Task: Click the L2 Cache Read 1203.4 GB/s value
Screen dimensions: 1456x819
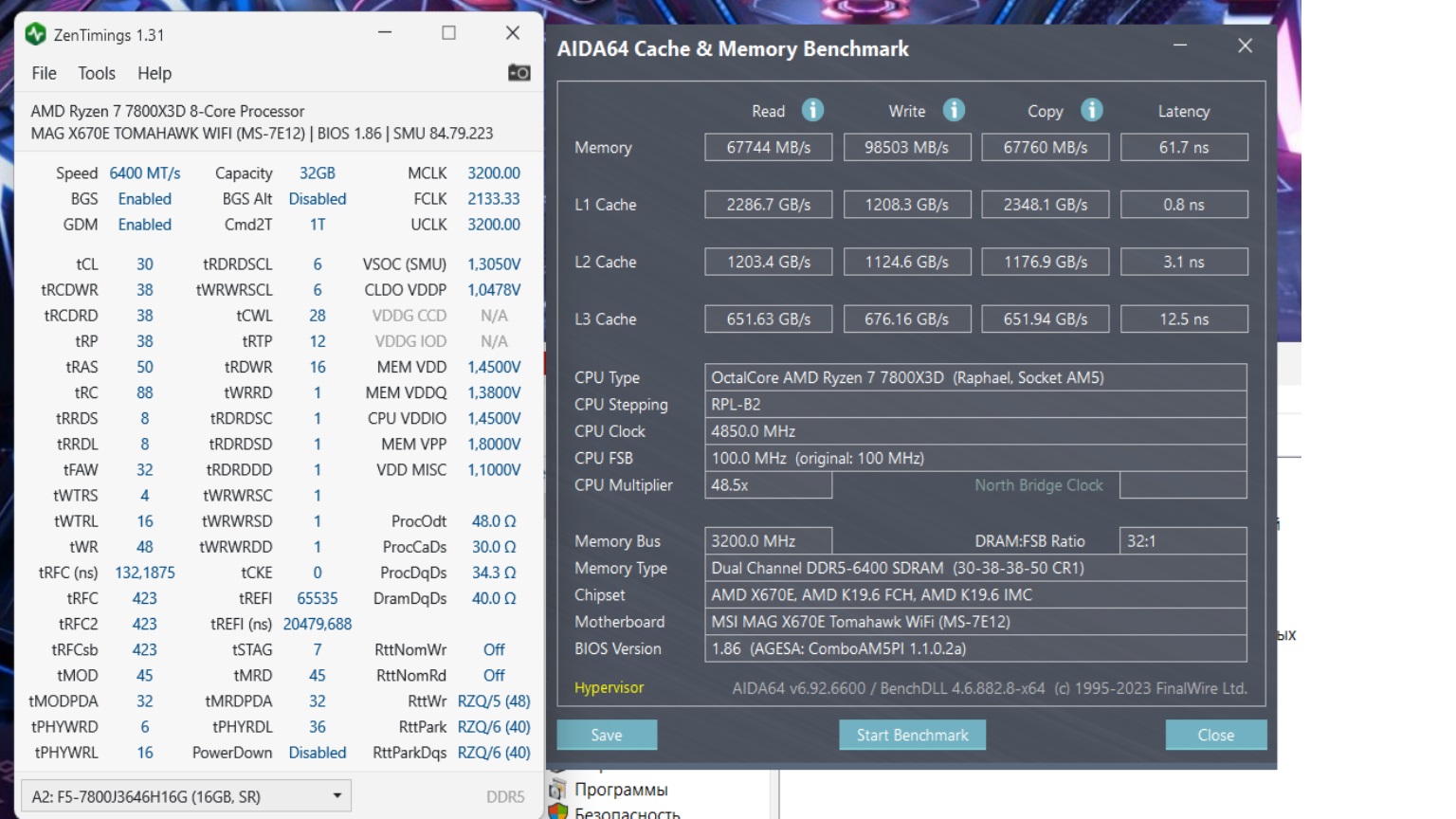Action: pos(769,262)
